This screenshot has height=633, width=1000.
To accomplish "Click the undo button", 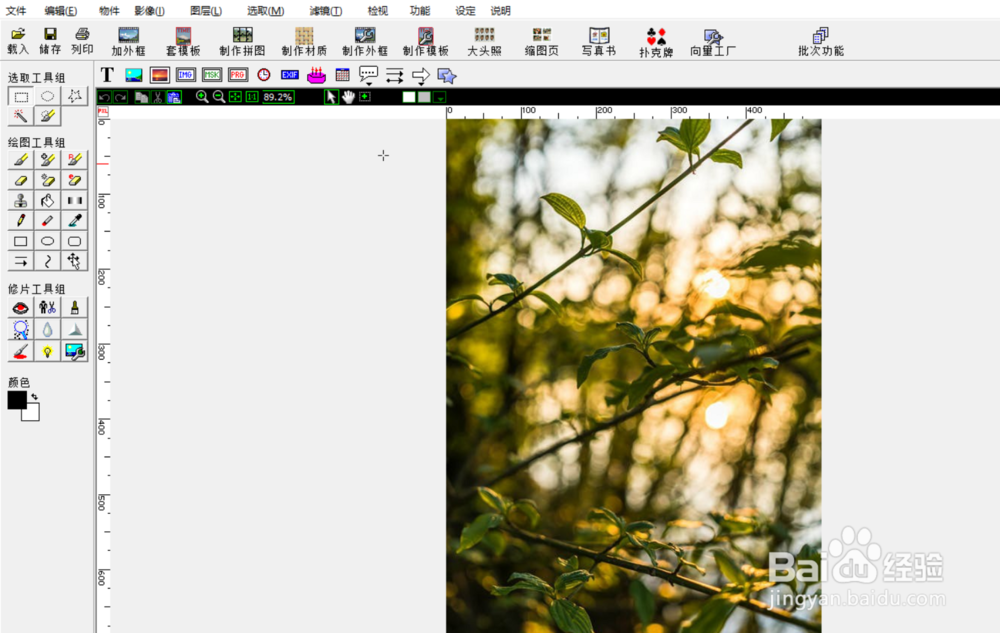I will 105,98.
